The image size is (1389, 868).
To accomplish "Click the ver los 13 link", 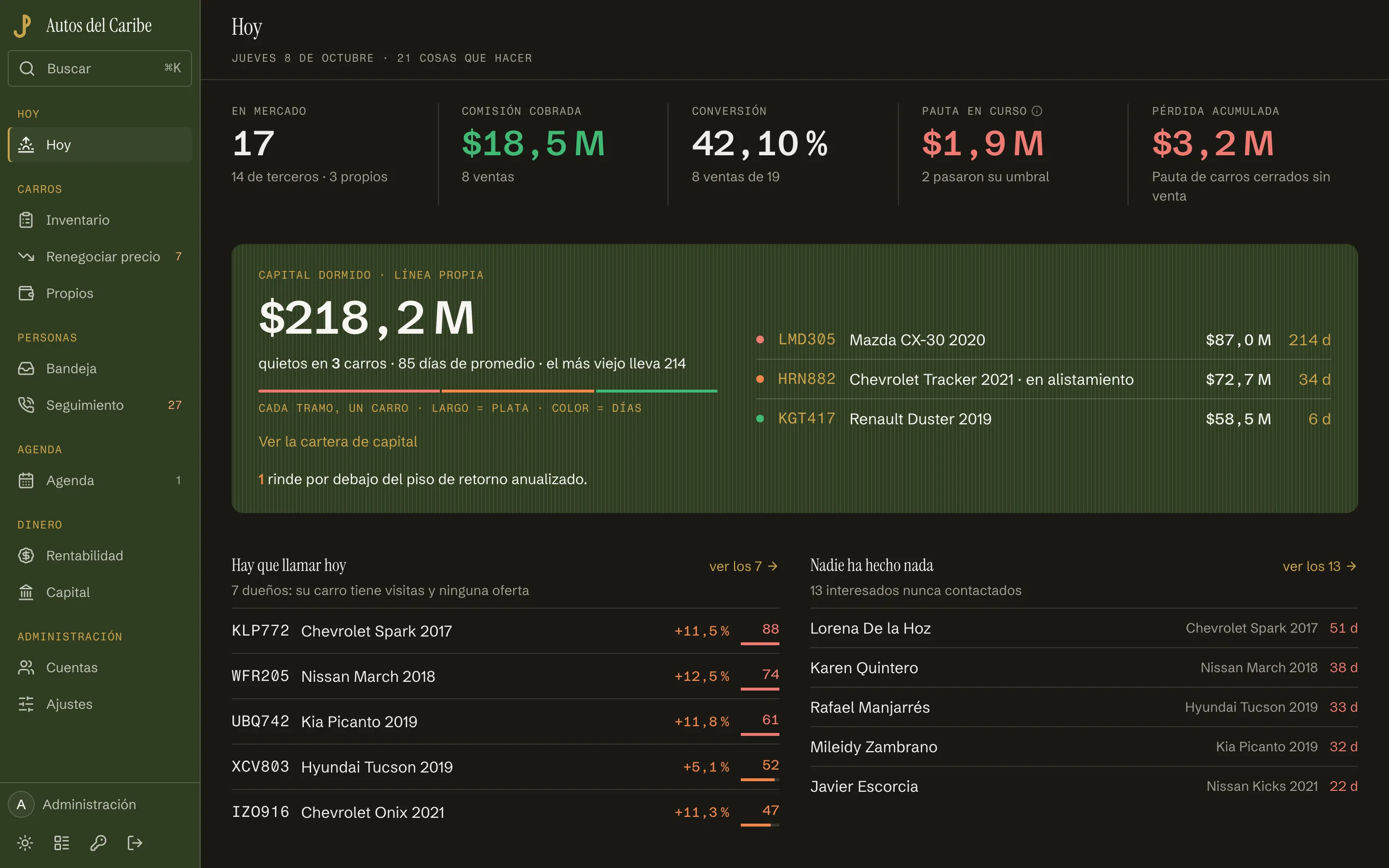I will (x=1320, y=567).
